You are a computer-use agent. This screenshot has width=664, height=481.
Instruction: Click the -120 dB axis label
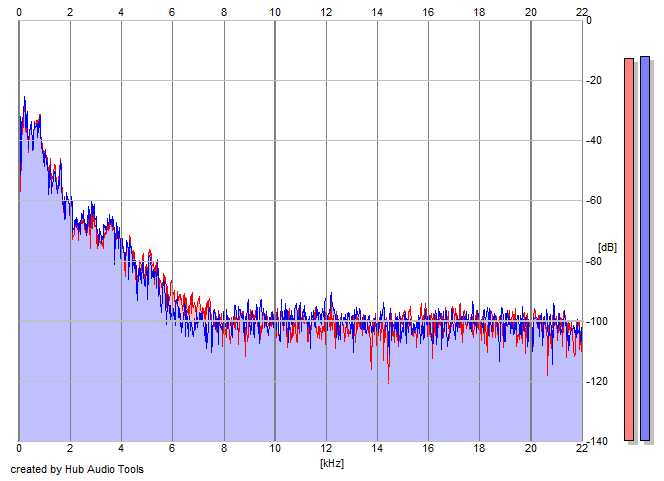click(x=597, y=381)
